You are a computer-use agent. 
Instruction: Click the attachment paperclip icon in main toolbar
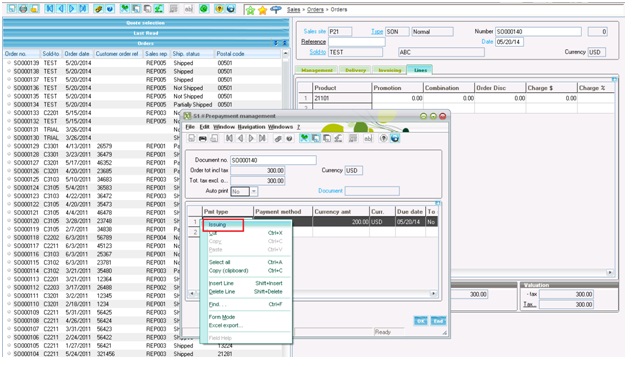coord(98,8)
